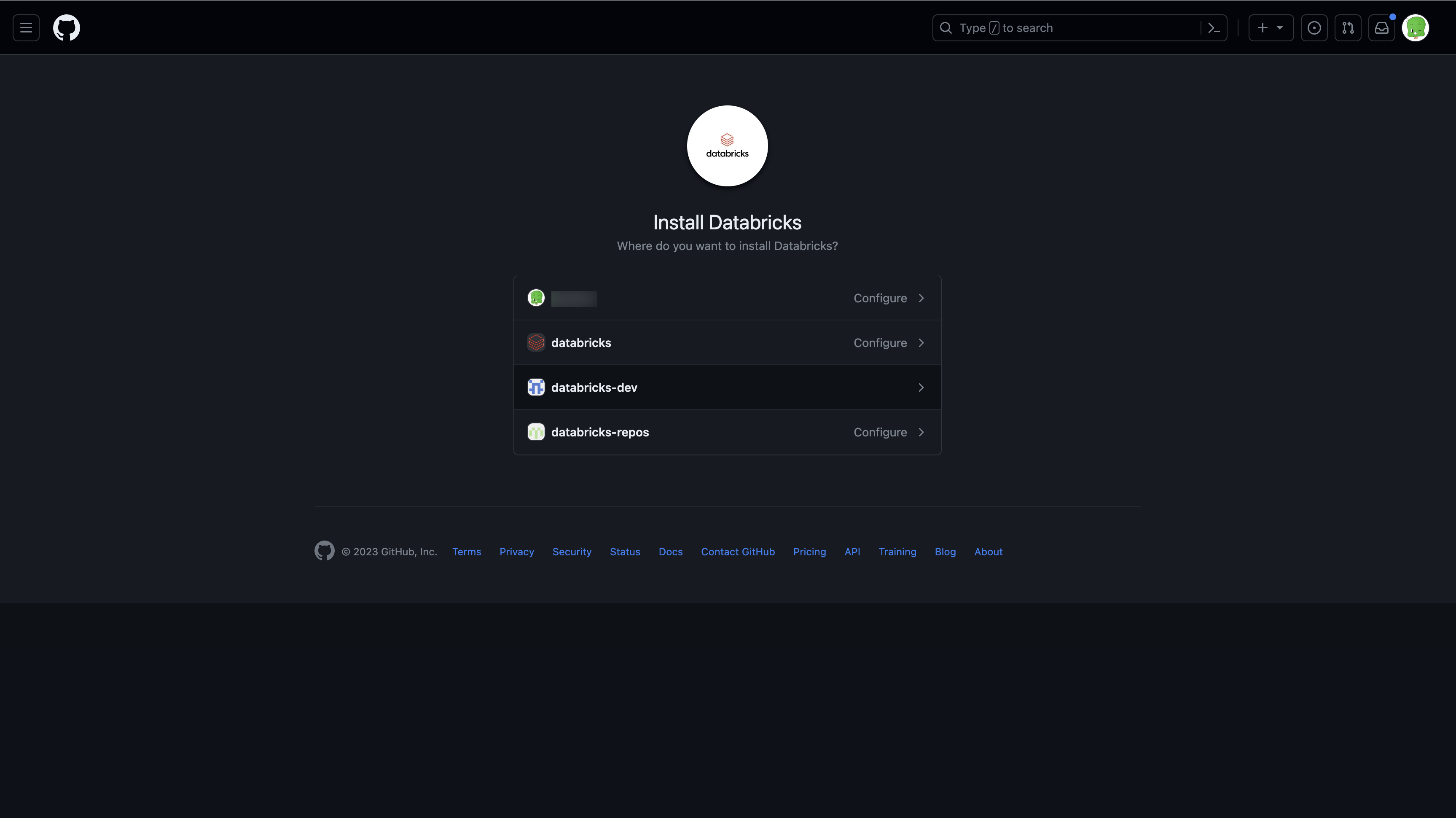Screen dimensions: 1456x818
Task: Click the issues circle icon
Action: tap(1314, 27)
